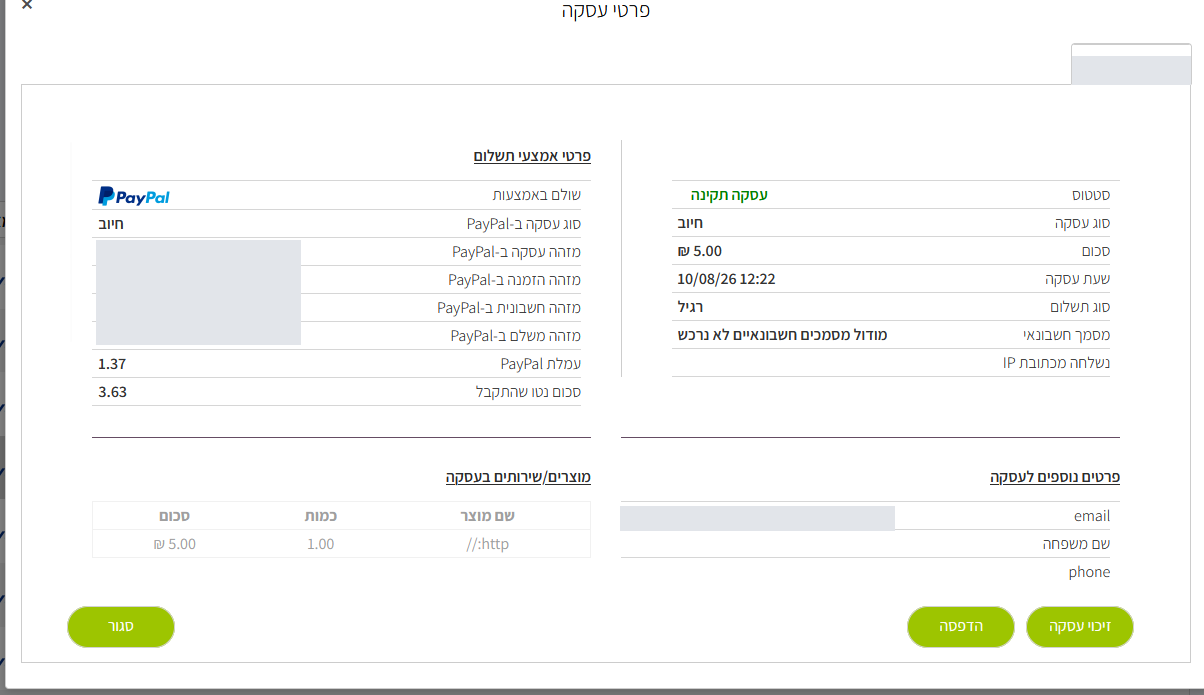Select the blank tab at top right
The width and height of the screenshot is (1204, 695).
tap(1131, 64)
